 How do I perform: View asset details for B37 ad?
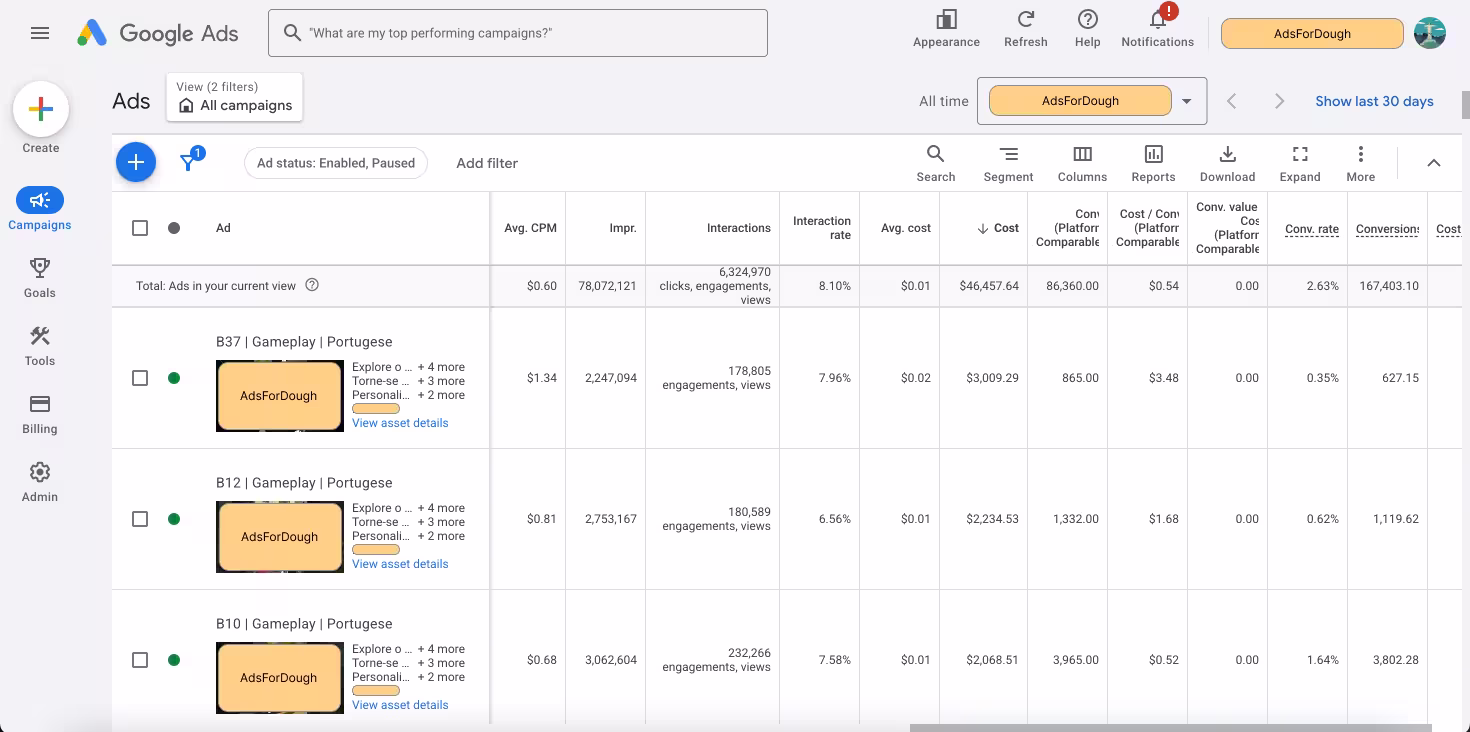click(x=400, y=423)
